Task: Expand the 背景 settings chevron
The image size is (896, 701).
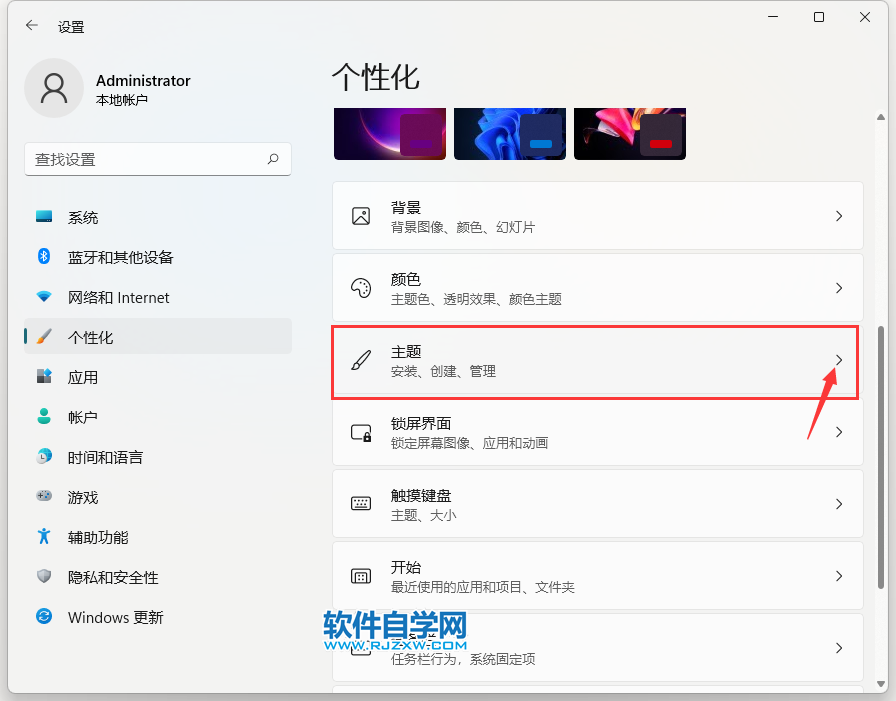Action: click(x=839, y=216)
